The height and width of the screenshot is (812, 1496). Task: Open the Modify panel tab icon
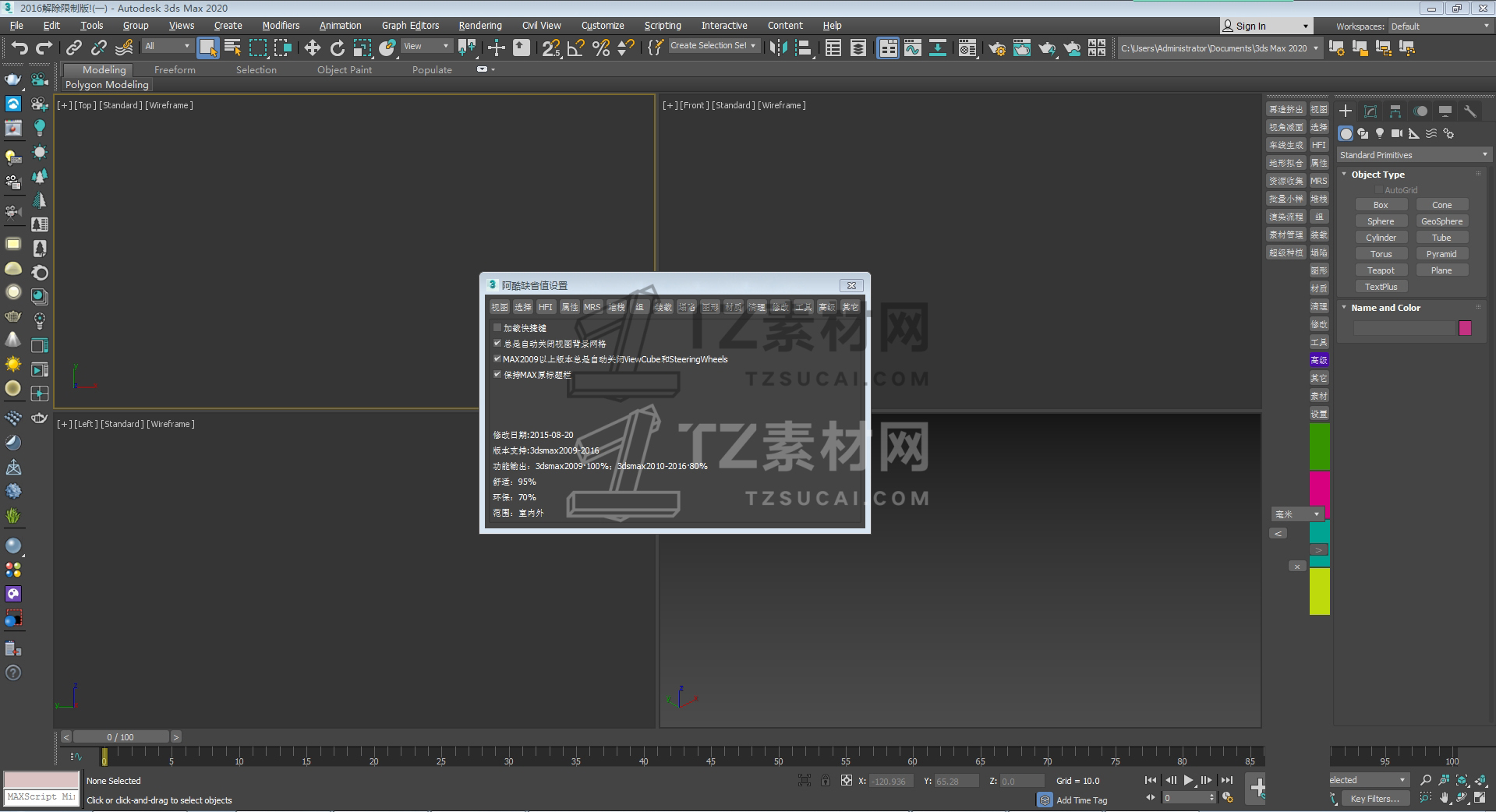click(1370, 111)
